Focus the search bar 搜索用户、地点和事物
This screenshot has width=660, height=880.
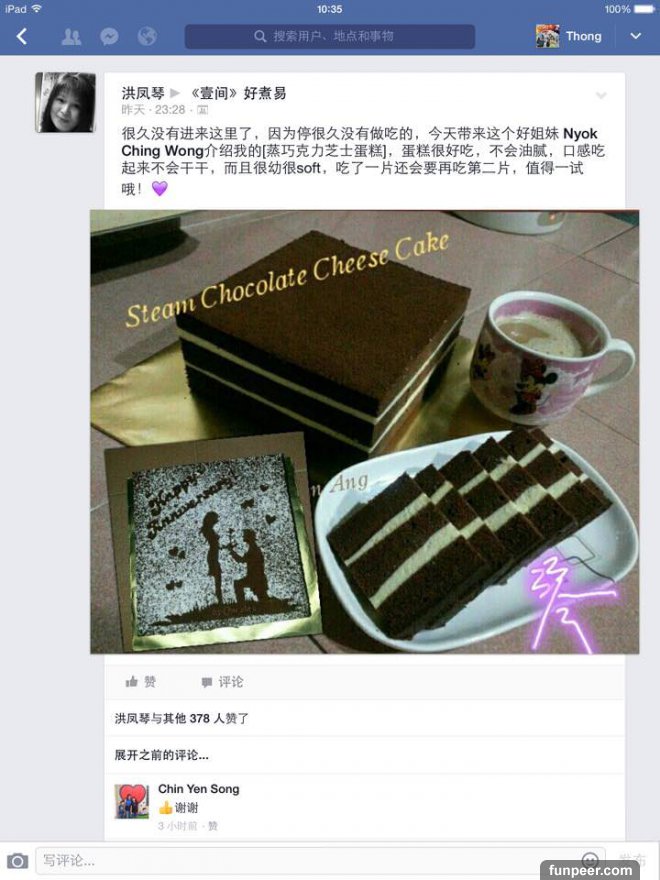pyautogui.click(x=330, y=36)
